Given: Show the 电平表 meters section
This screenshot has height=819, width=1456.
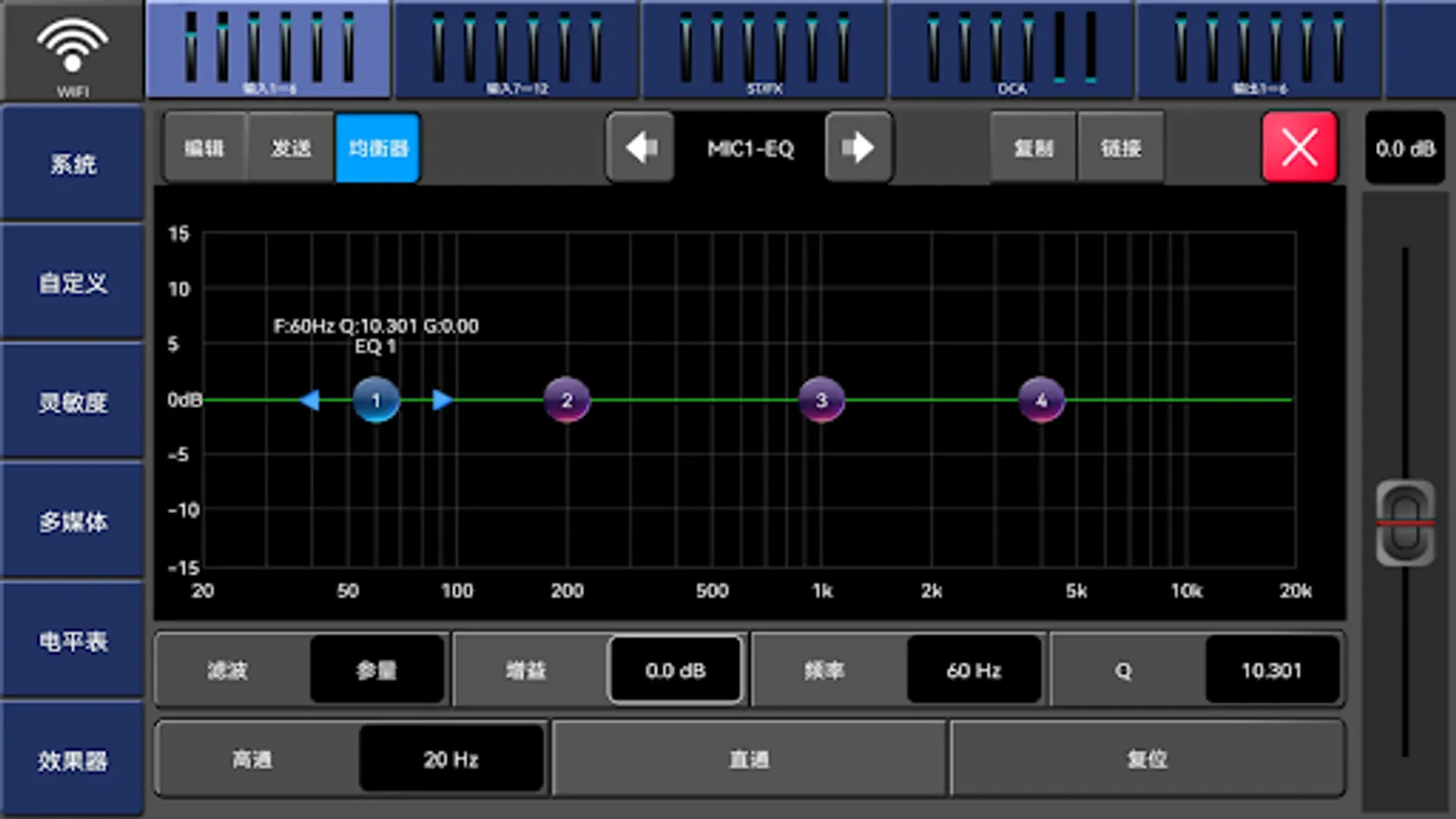Looking at the screenshot, I should point(73,642).
